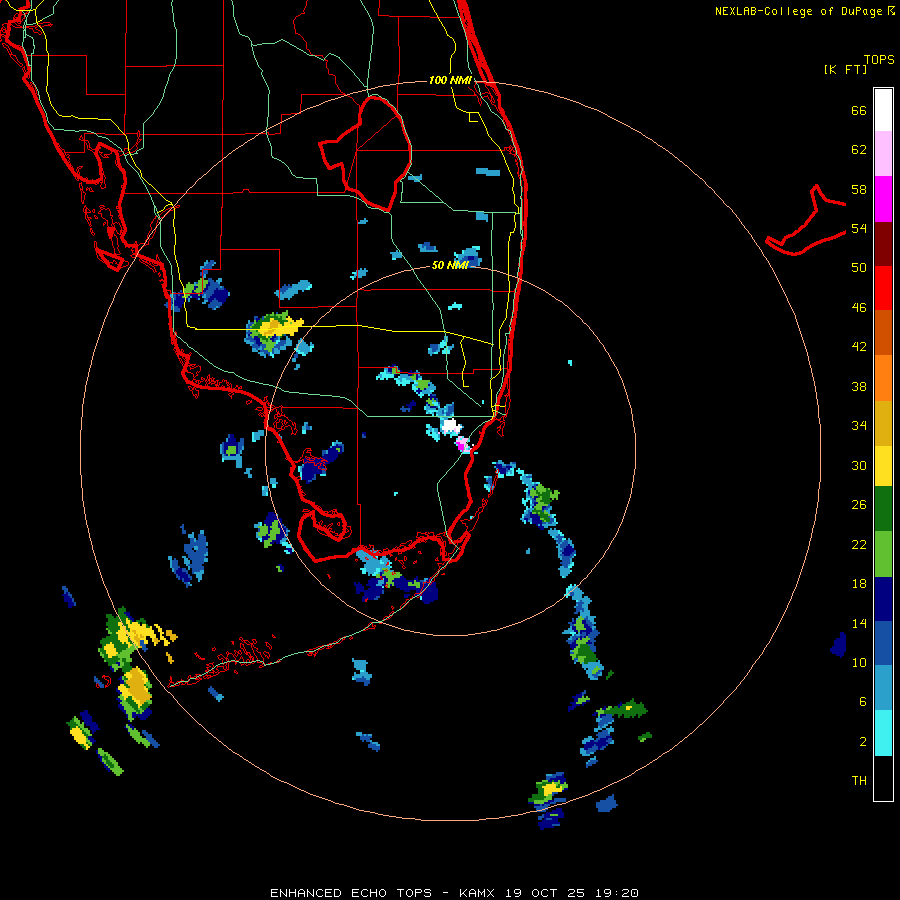Screen dimensions: 900x900
Task: Click the 'ENHANCED ECHO TOPS' product title
Action: point(350,893)
